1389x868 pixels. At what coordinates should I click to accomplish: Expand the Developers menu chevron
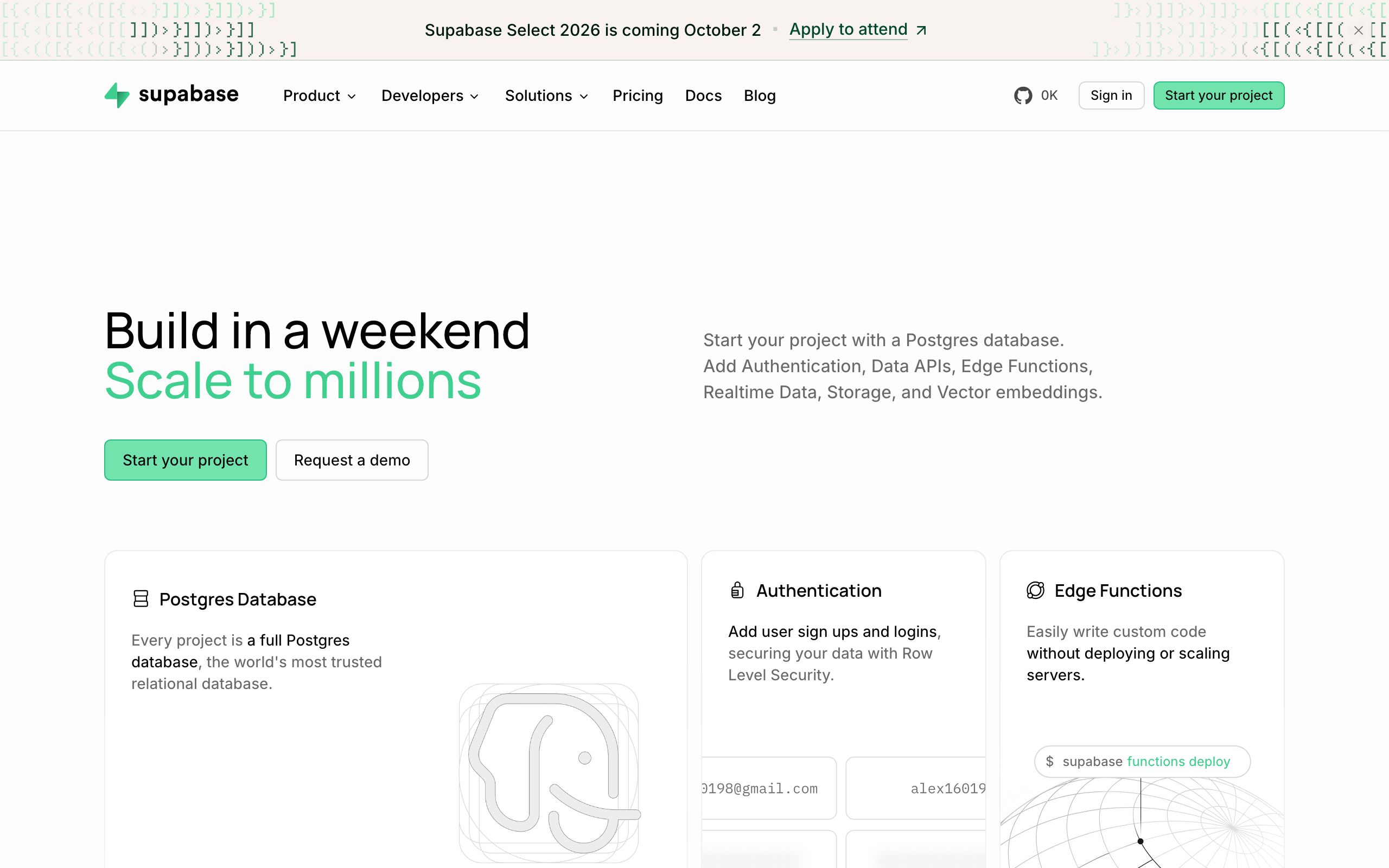point(474,97)
